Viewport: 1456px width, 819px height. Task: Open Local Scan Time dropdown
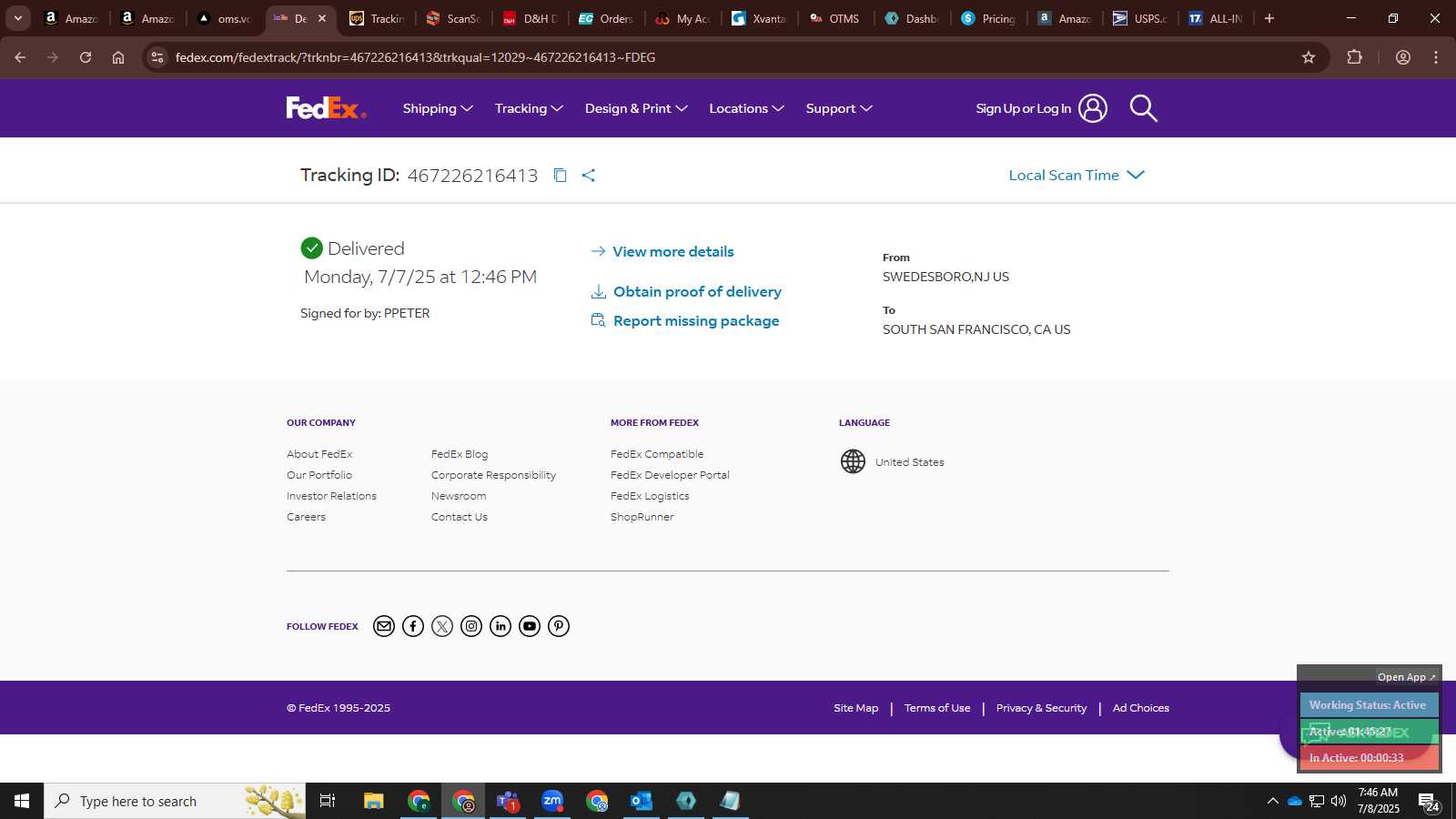(x=1077, y=176)
